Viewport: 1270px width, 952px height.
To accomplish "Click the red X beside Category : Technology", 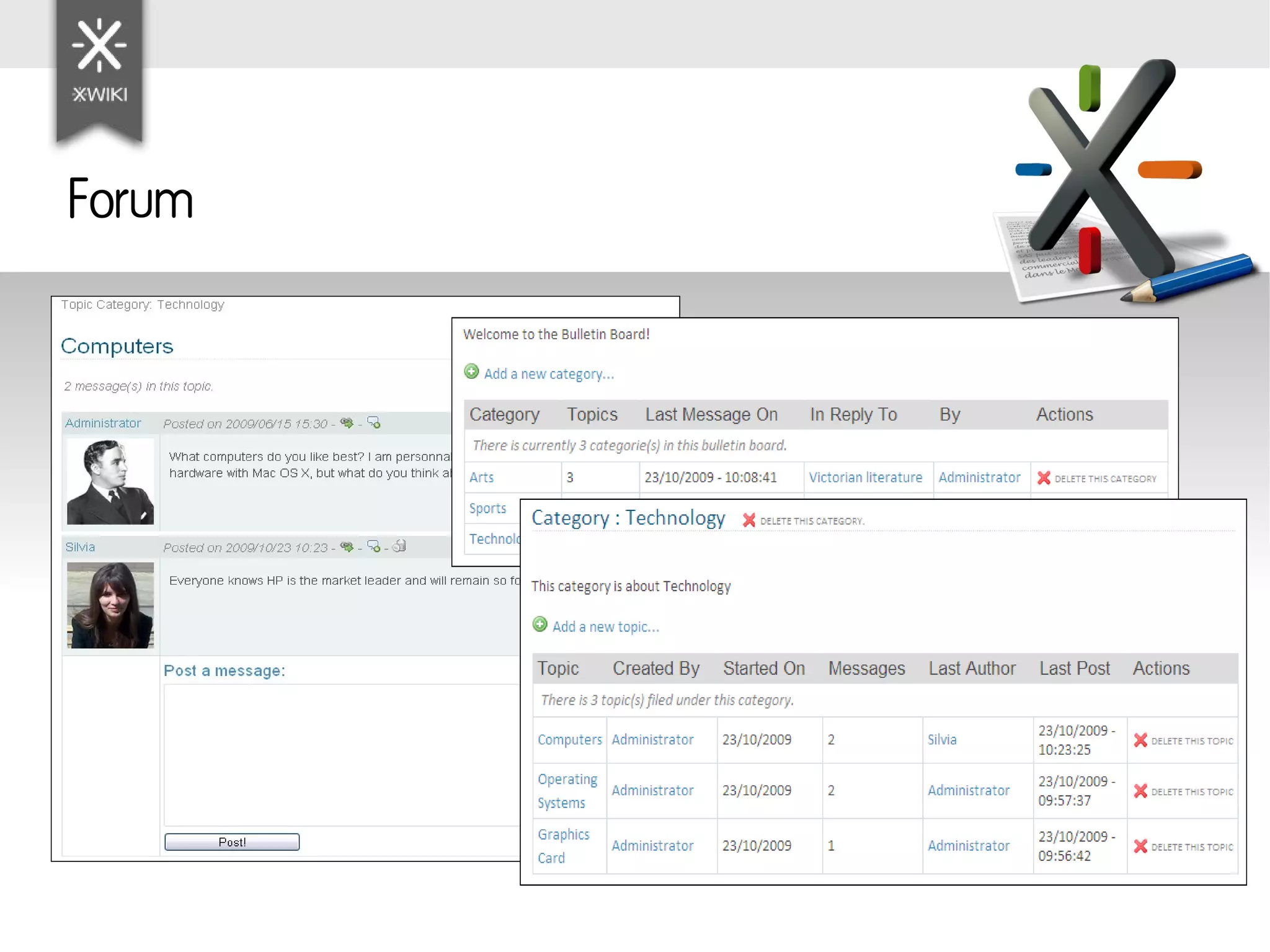I will tap(749, 520).
